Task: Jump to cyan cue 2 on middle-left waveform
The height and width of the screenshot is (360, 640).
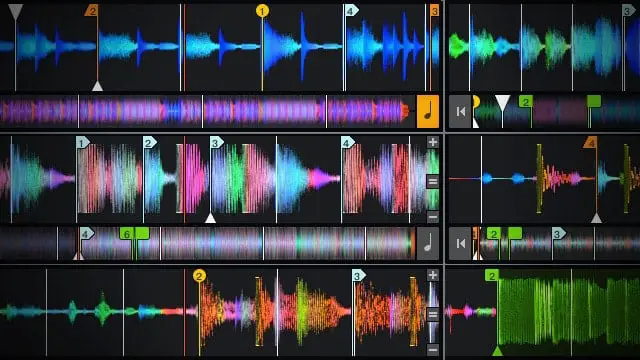Action: pyautogui.click(x=150, y=143)
